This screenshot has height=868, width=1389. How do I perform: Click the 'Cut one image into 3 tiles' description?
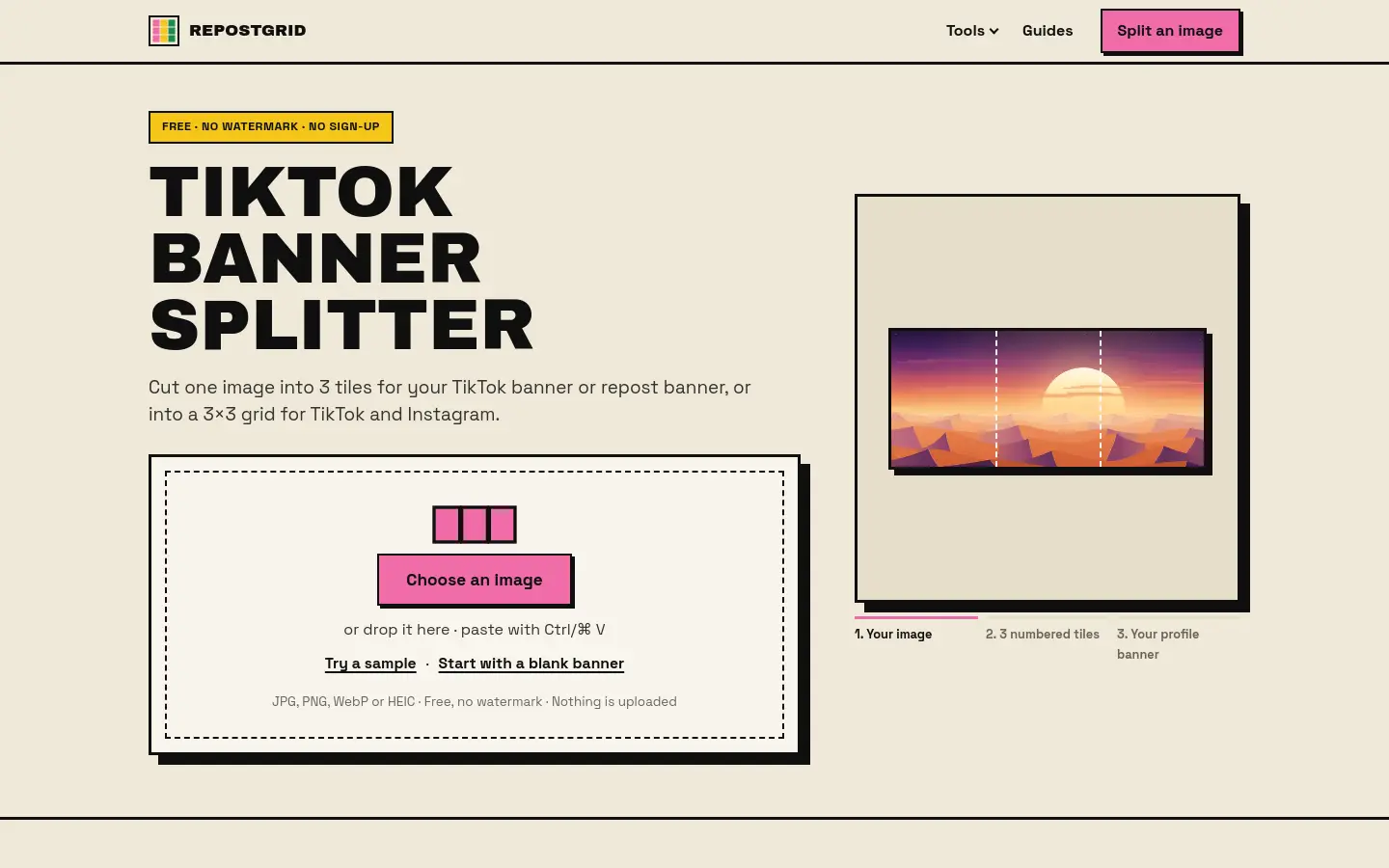pyautogui.click(x=449, y=400)
